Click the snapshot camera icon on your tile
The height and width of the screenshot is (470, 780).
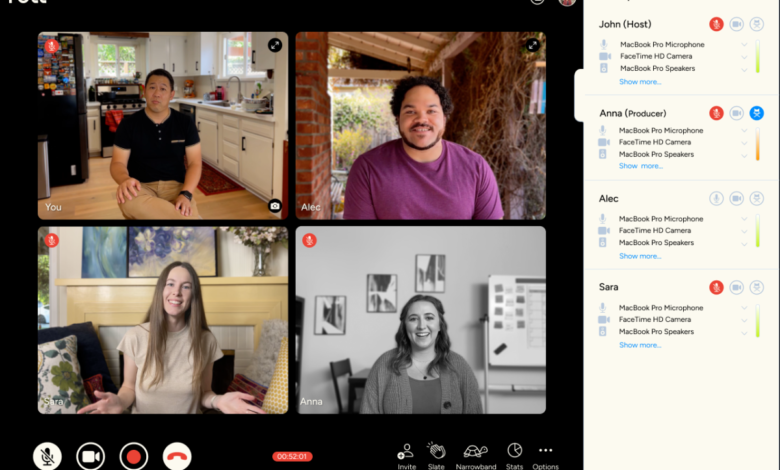[x=275, y=205]
